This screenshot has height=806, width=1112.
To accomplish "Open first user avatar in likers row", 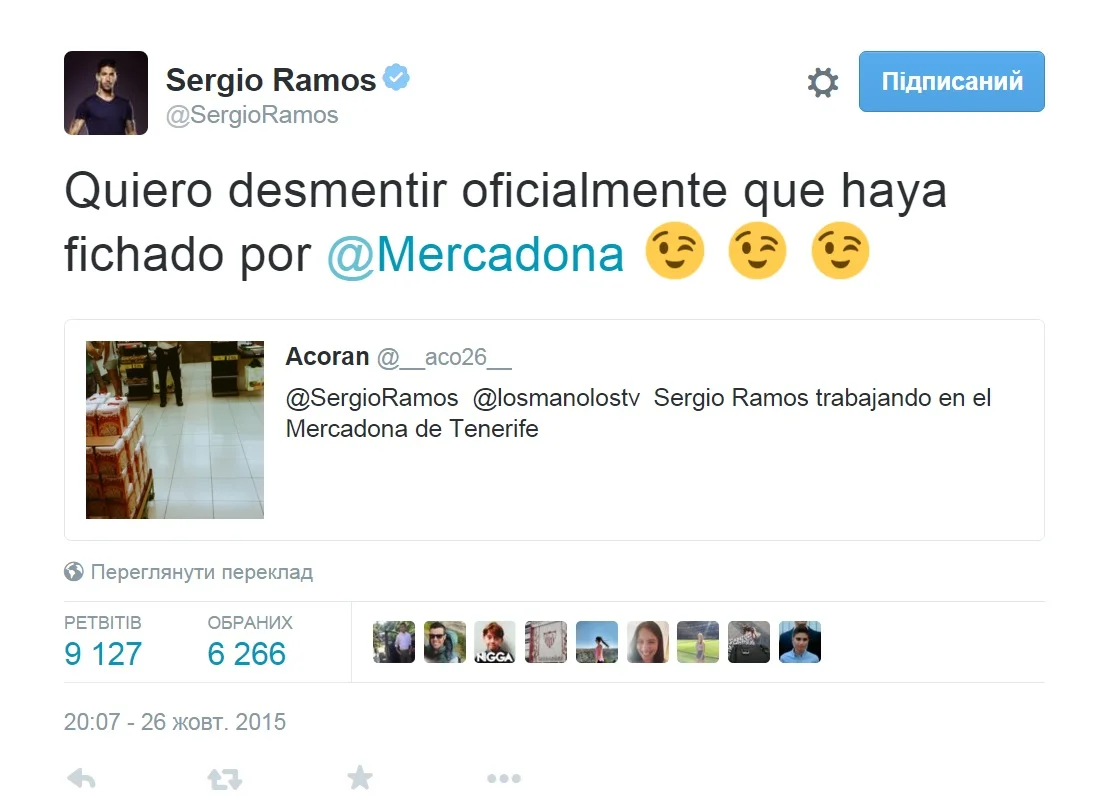I will tap(394, 642).
